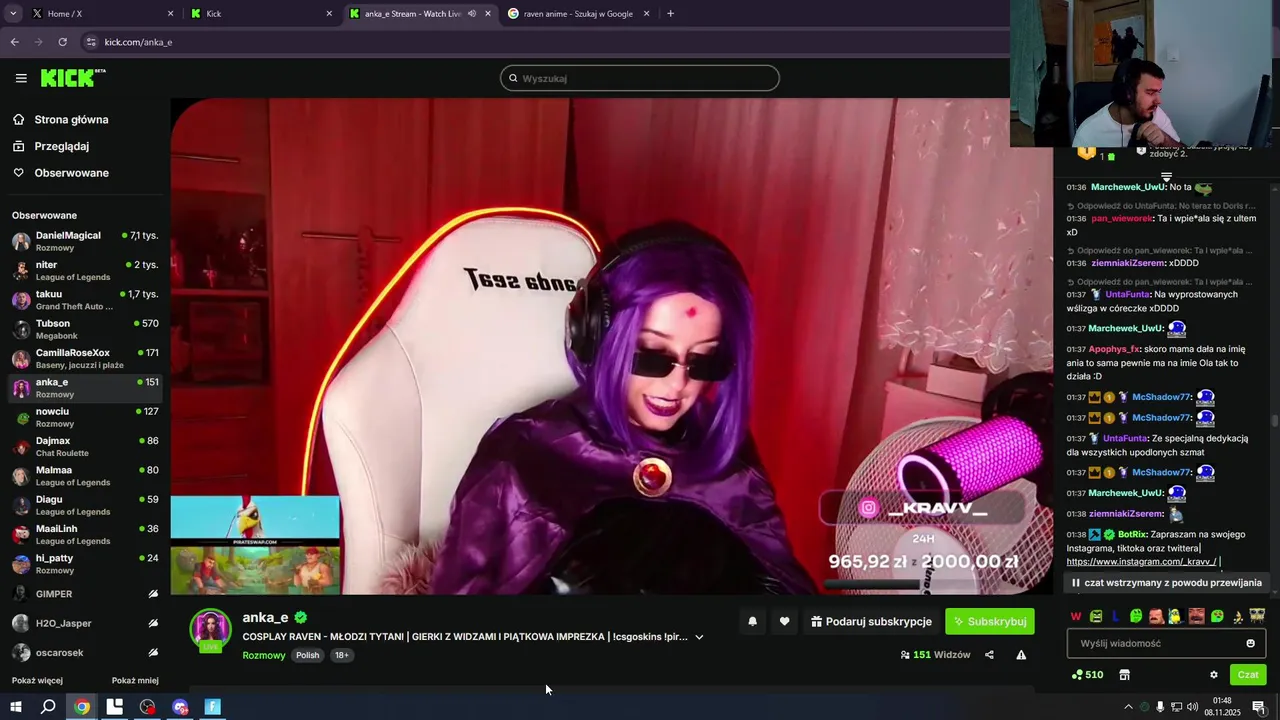The height and width of the screenshot is (720, 1280).
Task: Toggle follow heart for anka_e
Action: (x=784, y=622)
